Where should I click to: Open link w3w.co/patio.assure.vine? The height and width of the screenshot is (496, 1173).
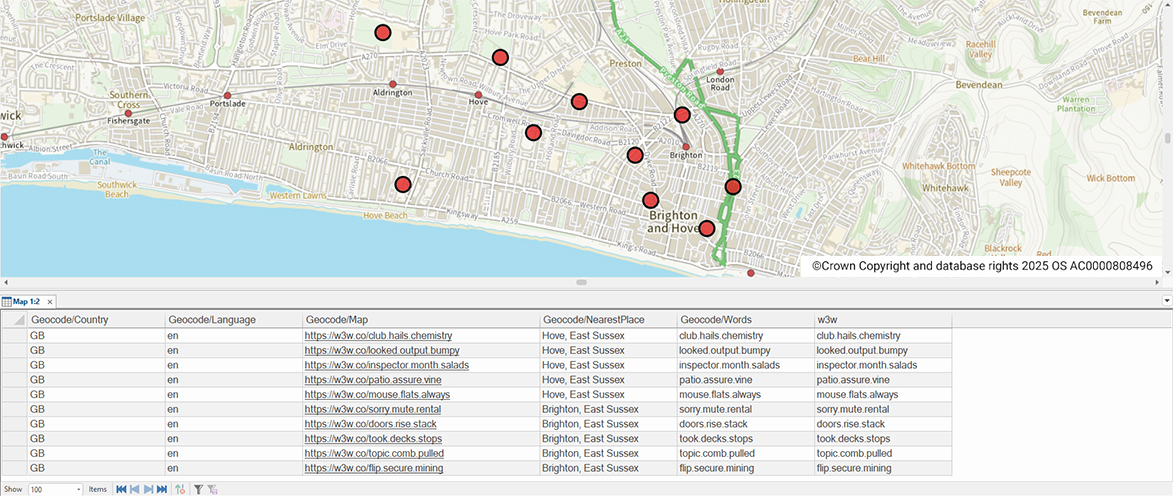tap(373, 380)
